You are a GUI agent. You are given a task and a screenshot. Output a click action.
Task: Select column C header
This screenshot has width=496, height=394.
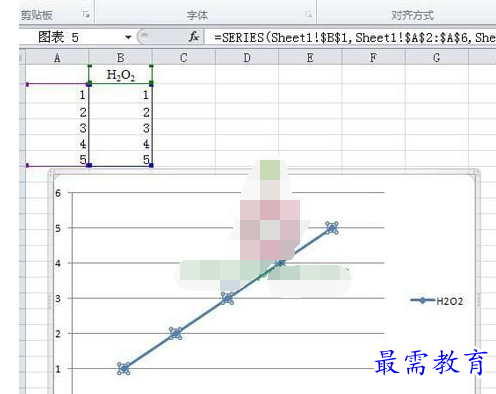coord(184,58)
